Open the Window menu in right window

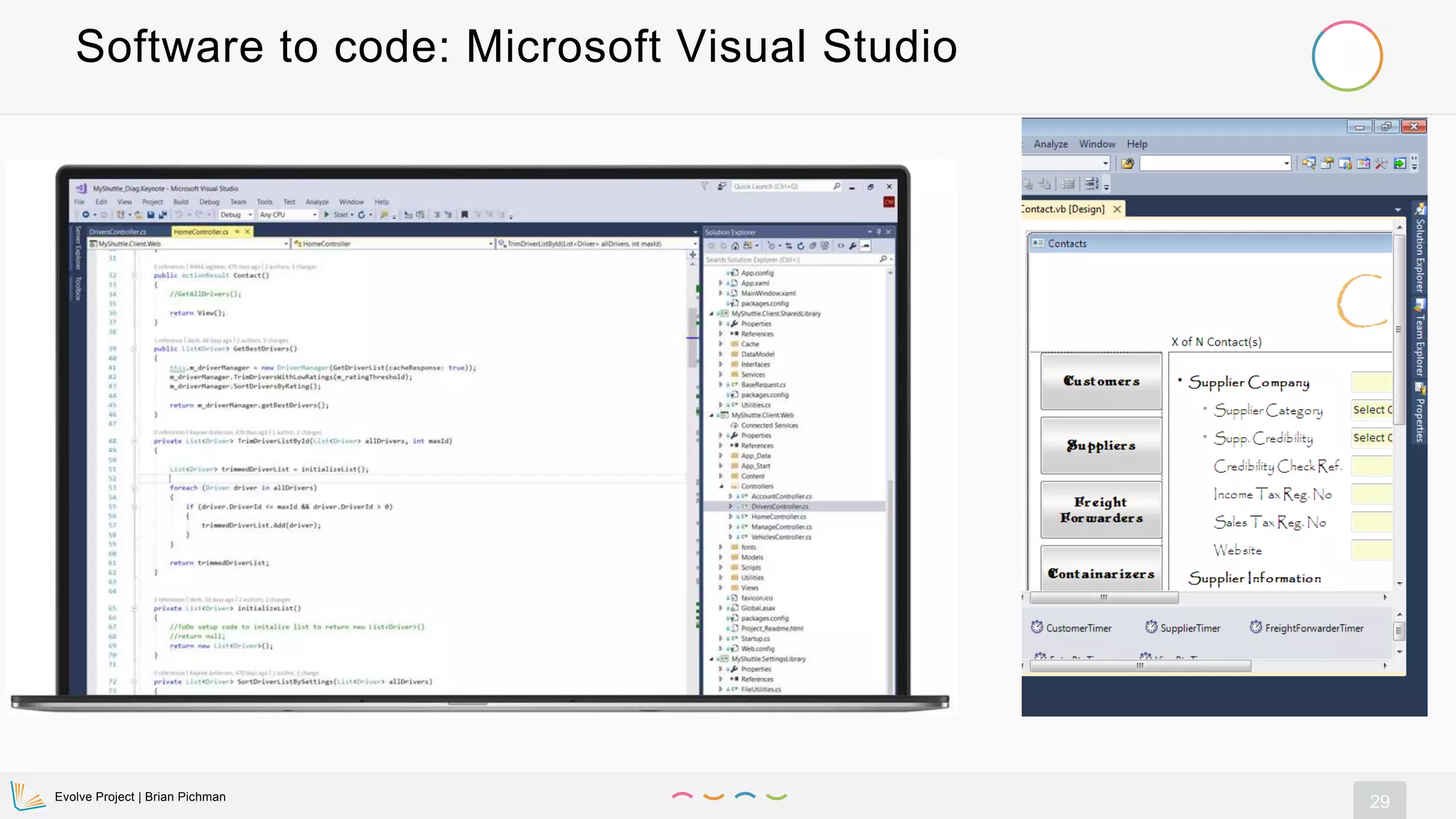(x=1097, y=144)
